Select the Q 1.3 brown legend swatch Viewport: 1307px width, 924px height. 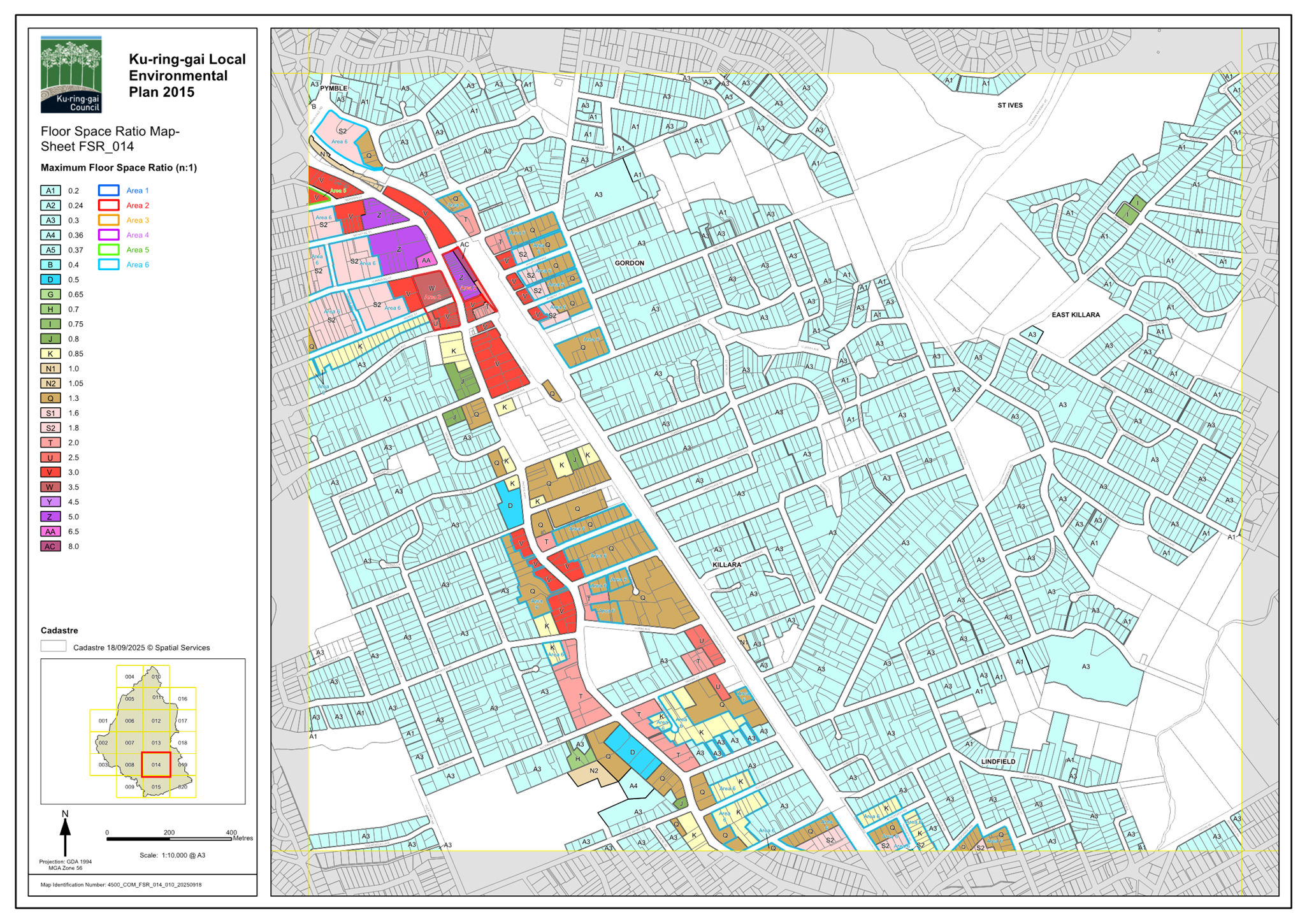coord(50,398)
